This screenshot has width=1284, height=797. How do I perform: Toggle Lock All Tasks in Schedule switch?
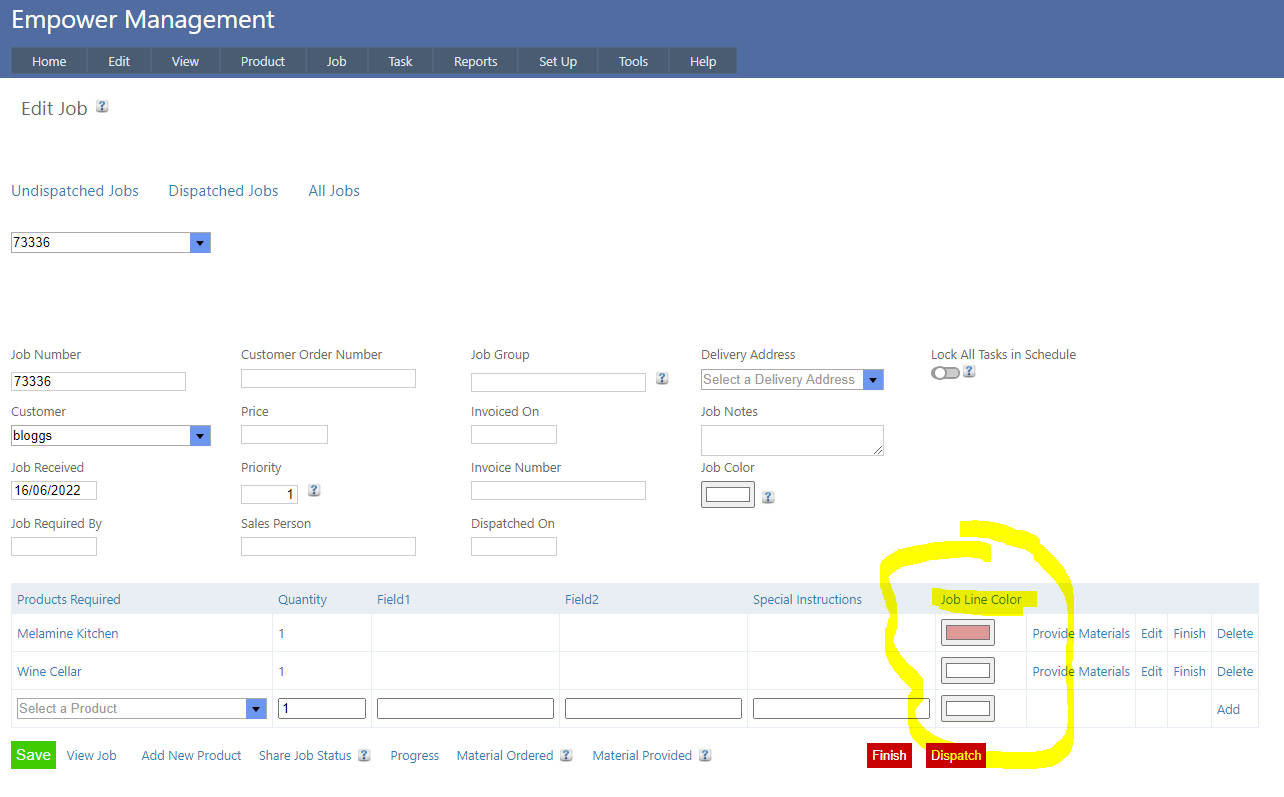point(945,373)
